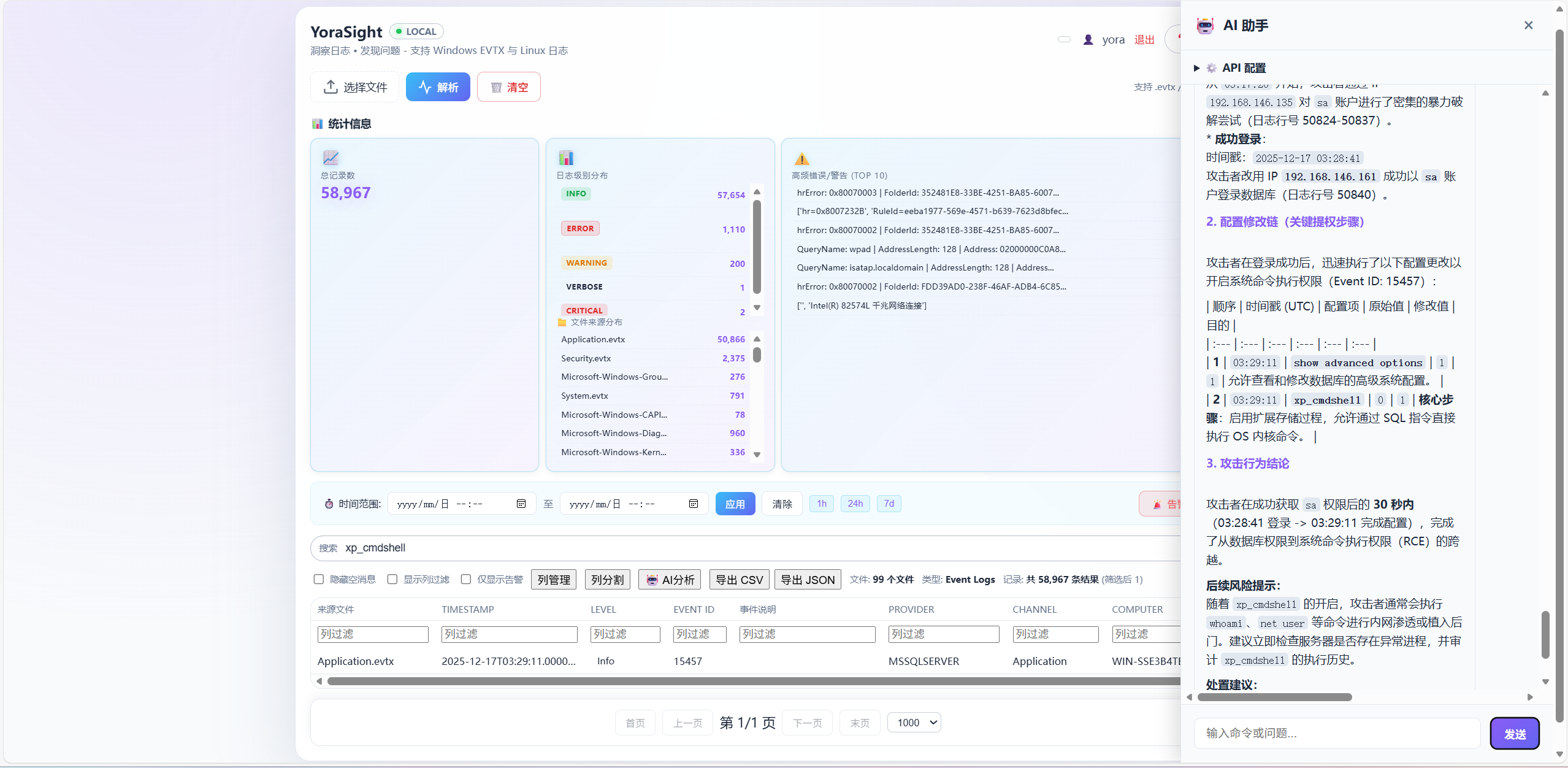Open the start time calendar picker icon

tap(521, 504)
